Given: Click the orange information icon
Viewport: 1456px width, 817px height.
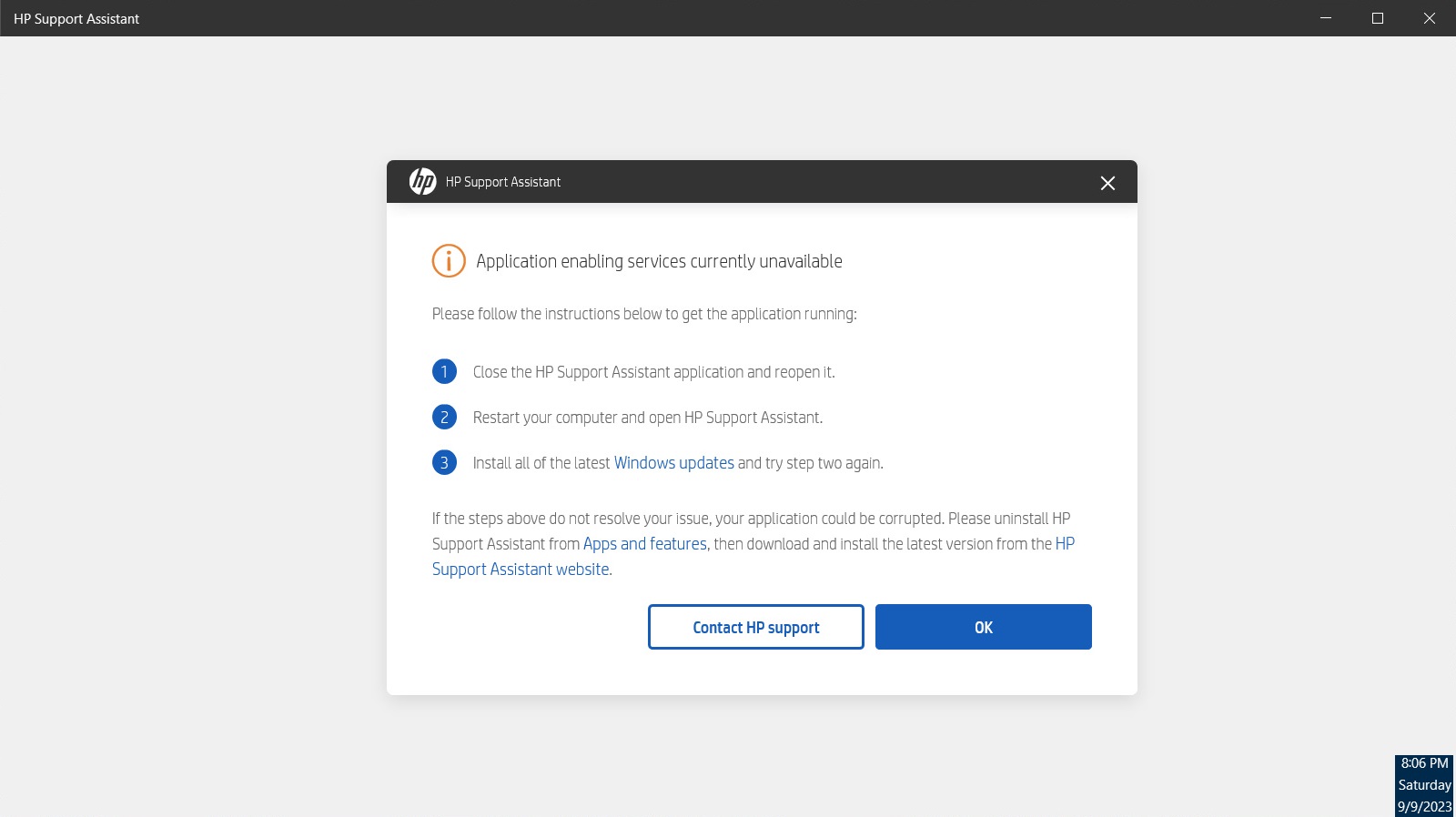Looking at the screenshot, I should [x=449, y=261].
